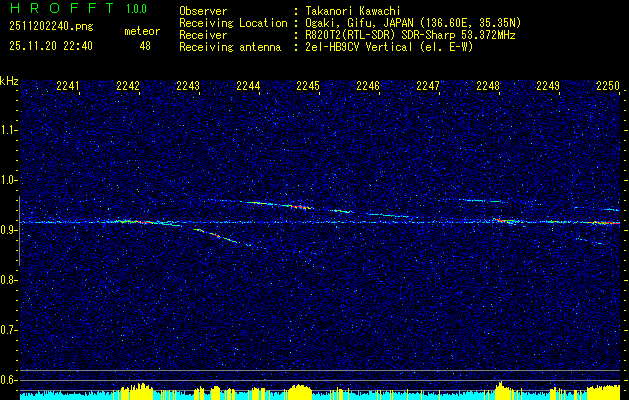This screenshot has height=400, width=629.
Task: Click the kHz axis unit label
Action: coord(9,82)
